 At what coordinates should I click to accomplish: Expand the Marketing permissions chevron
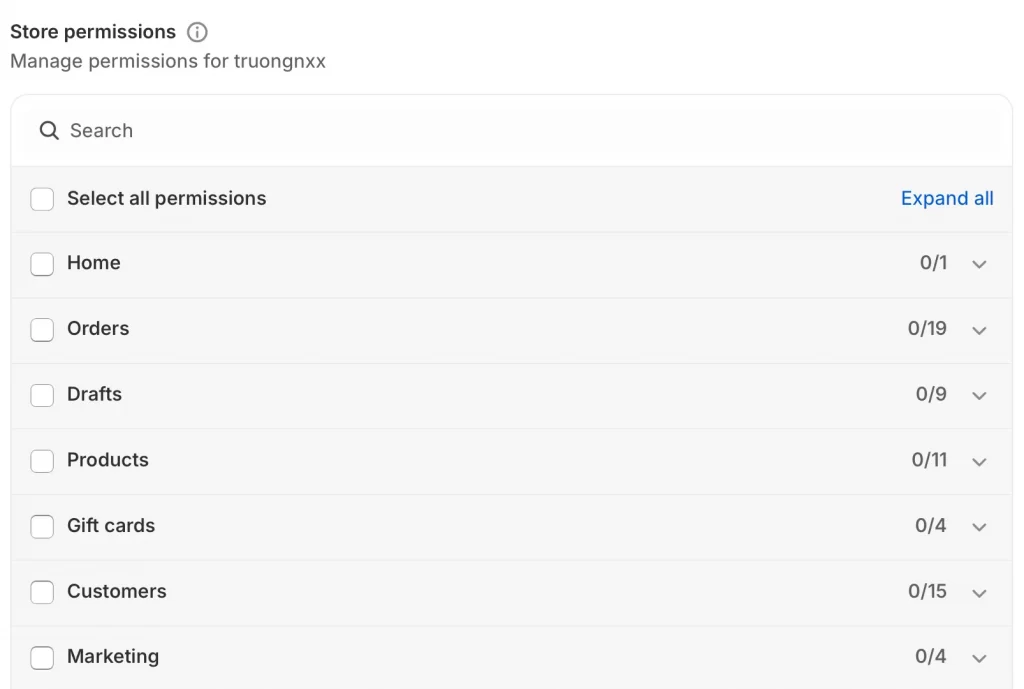pos(979,658)
